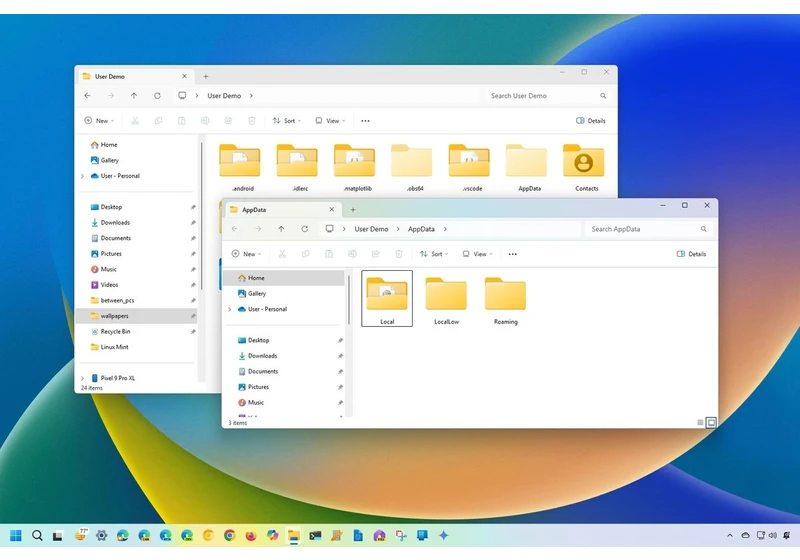Click Share icon in AppData window toolbar
Viewport: 800px width, 560px height.
[x=376, y=254]
